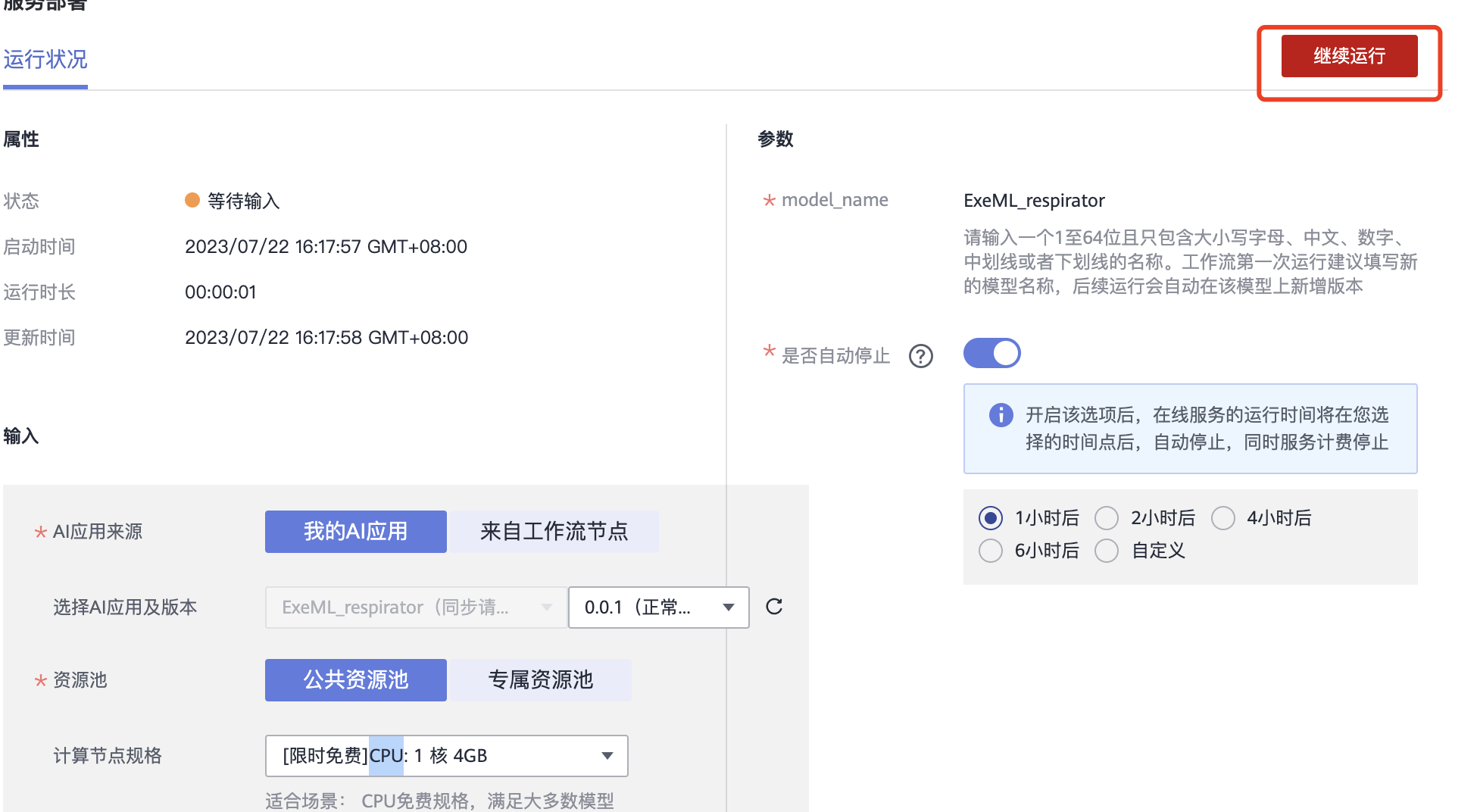Select the 自定义 radio option

coord(1107,551)
